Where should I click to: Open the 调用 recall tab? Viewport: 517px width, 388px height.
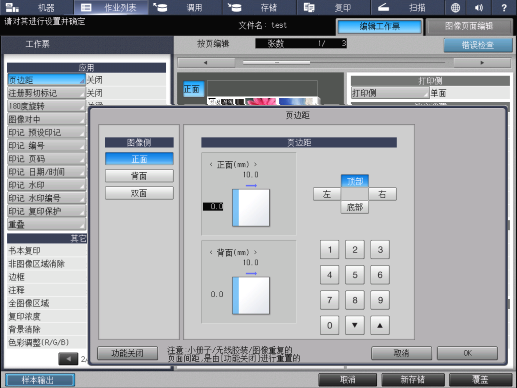tap(185, 7)
